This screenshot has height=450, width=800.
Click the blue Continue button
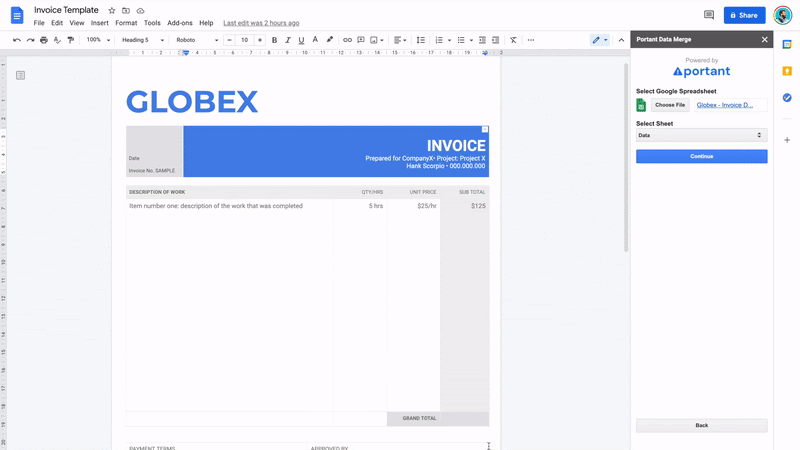pyautogui.click(x=702, y=156)
